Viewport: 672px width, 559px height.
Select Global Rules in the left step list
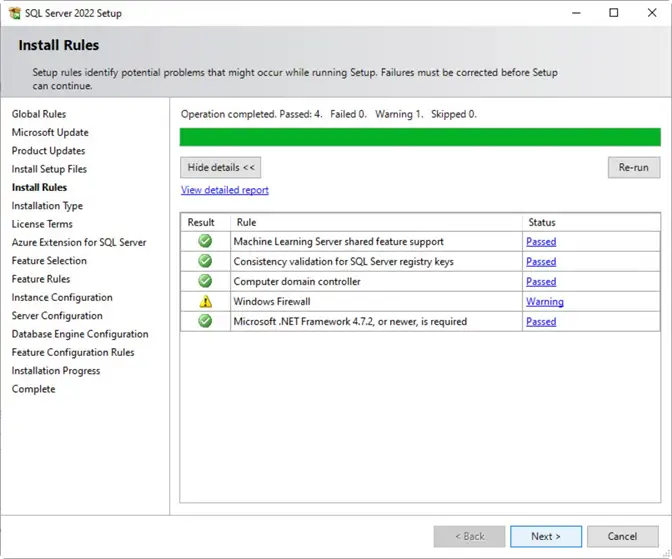[39, 114]
